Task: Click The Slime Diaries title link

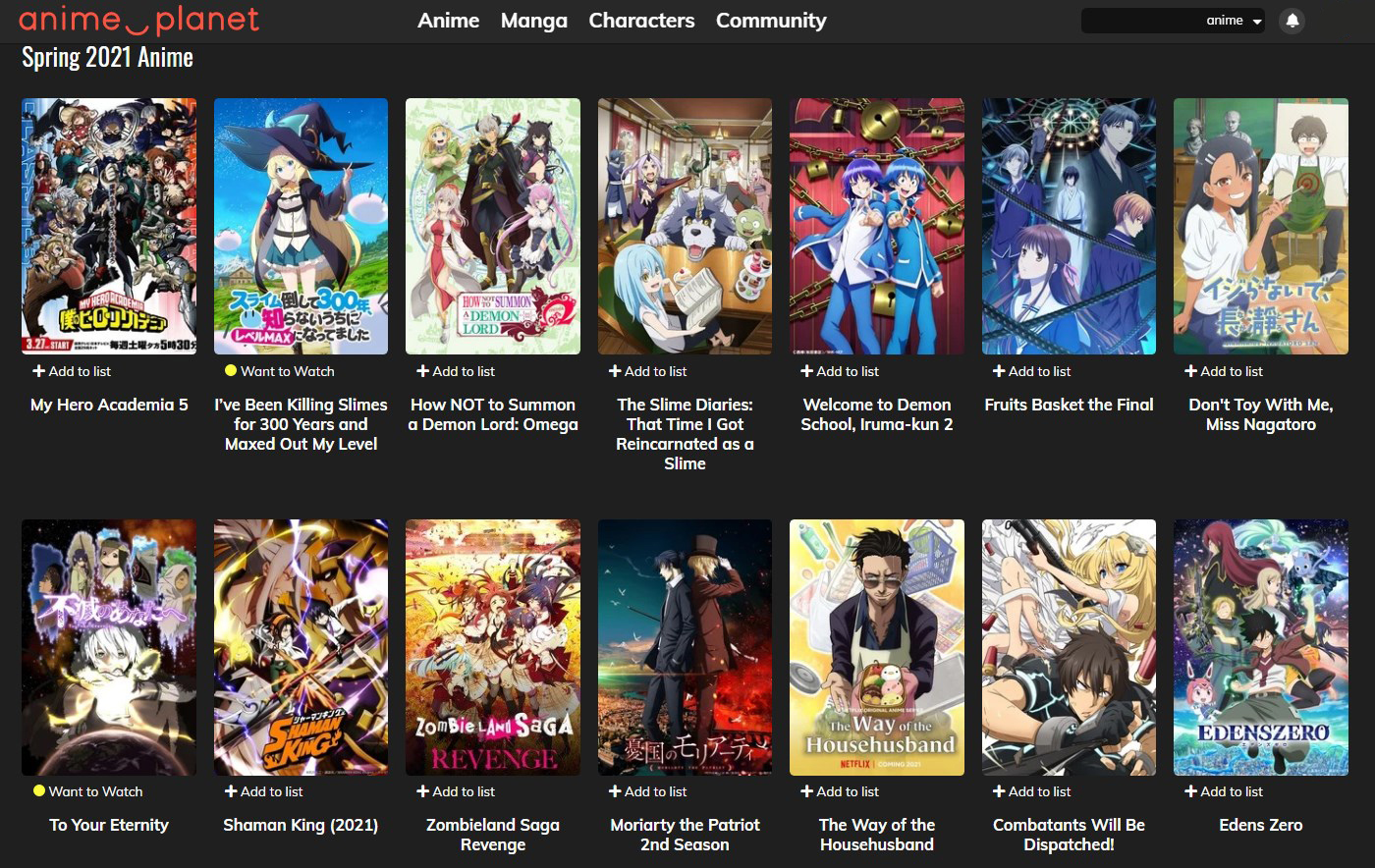Action: 685,434
